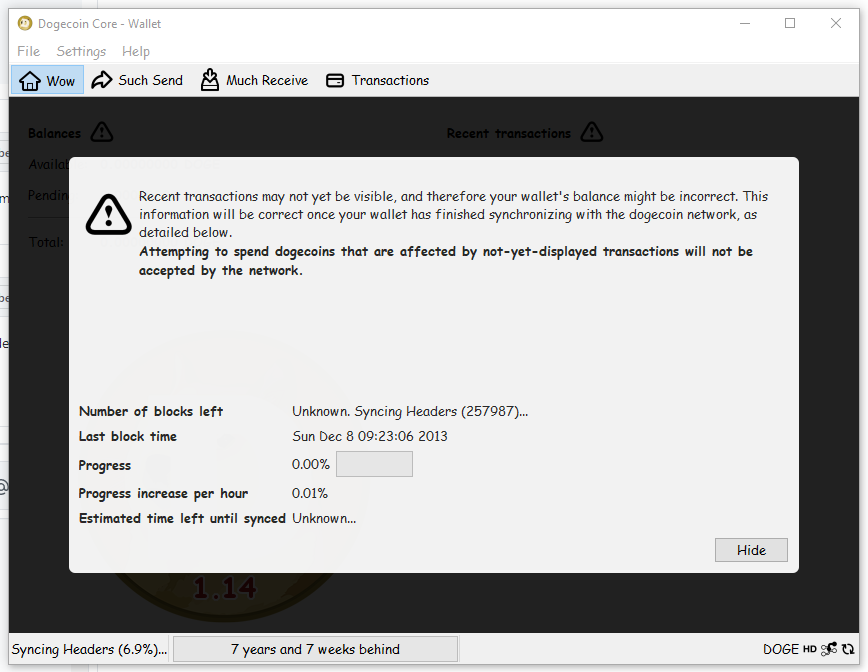Open Much Receive via its envelope icon
The image size is (868, 672).
click(x=209, y=80)
